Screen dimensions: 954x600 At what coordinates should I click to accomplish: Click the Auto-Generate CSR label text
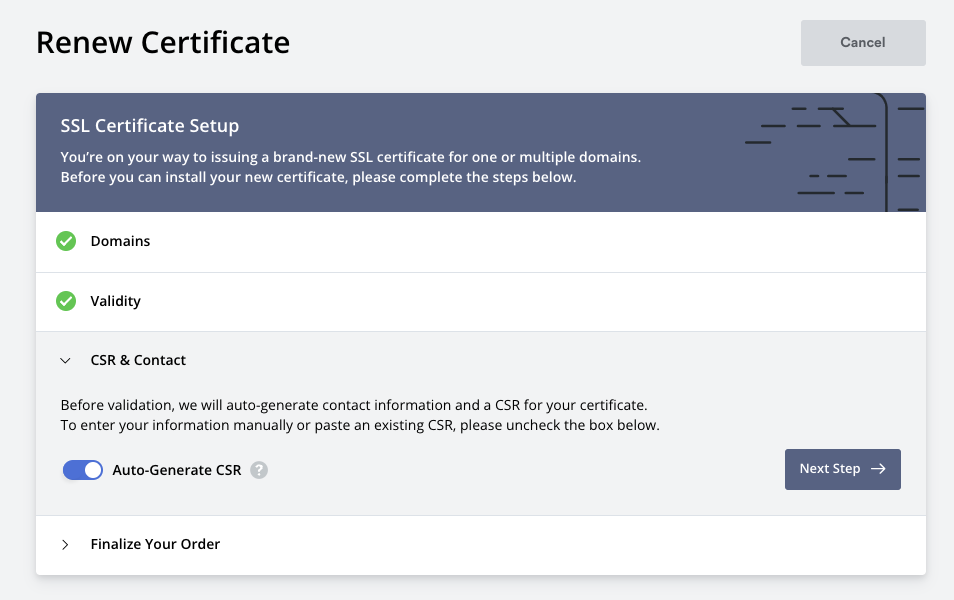(x=177, y=470)
